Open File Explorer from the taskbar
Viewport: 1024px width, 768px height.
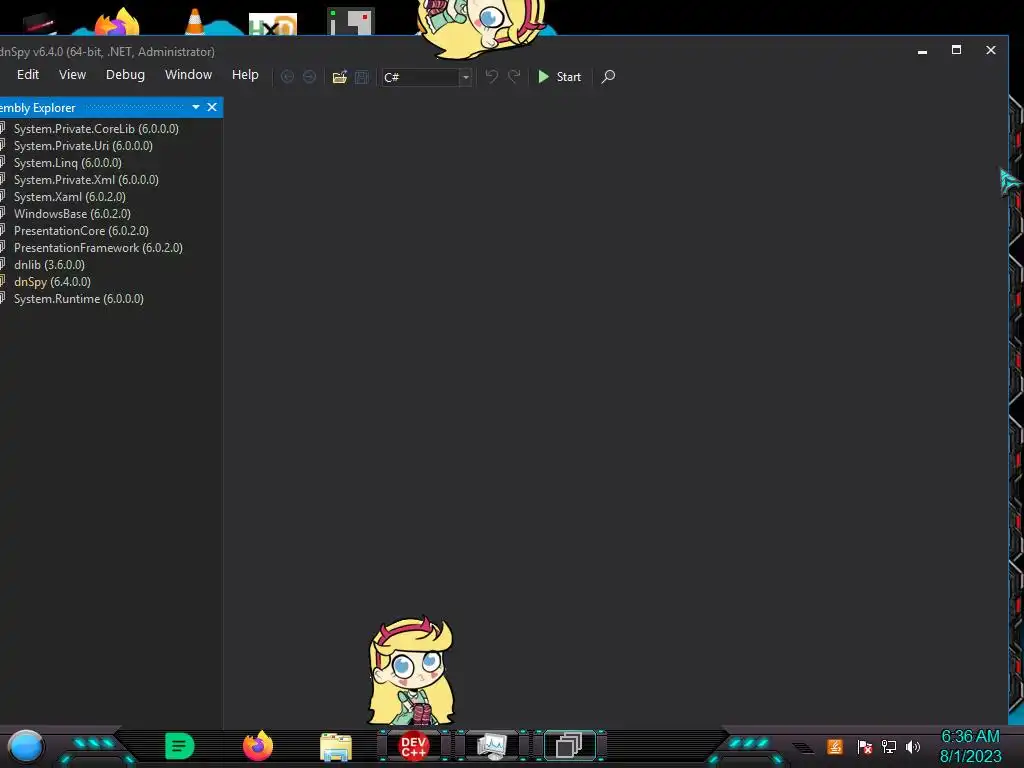pos(336,747)
